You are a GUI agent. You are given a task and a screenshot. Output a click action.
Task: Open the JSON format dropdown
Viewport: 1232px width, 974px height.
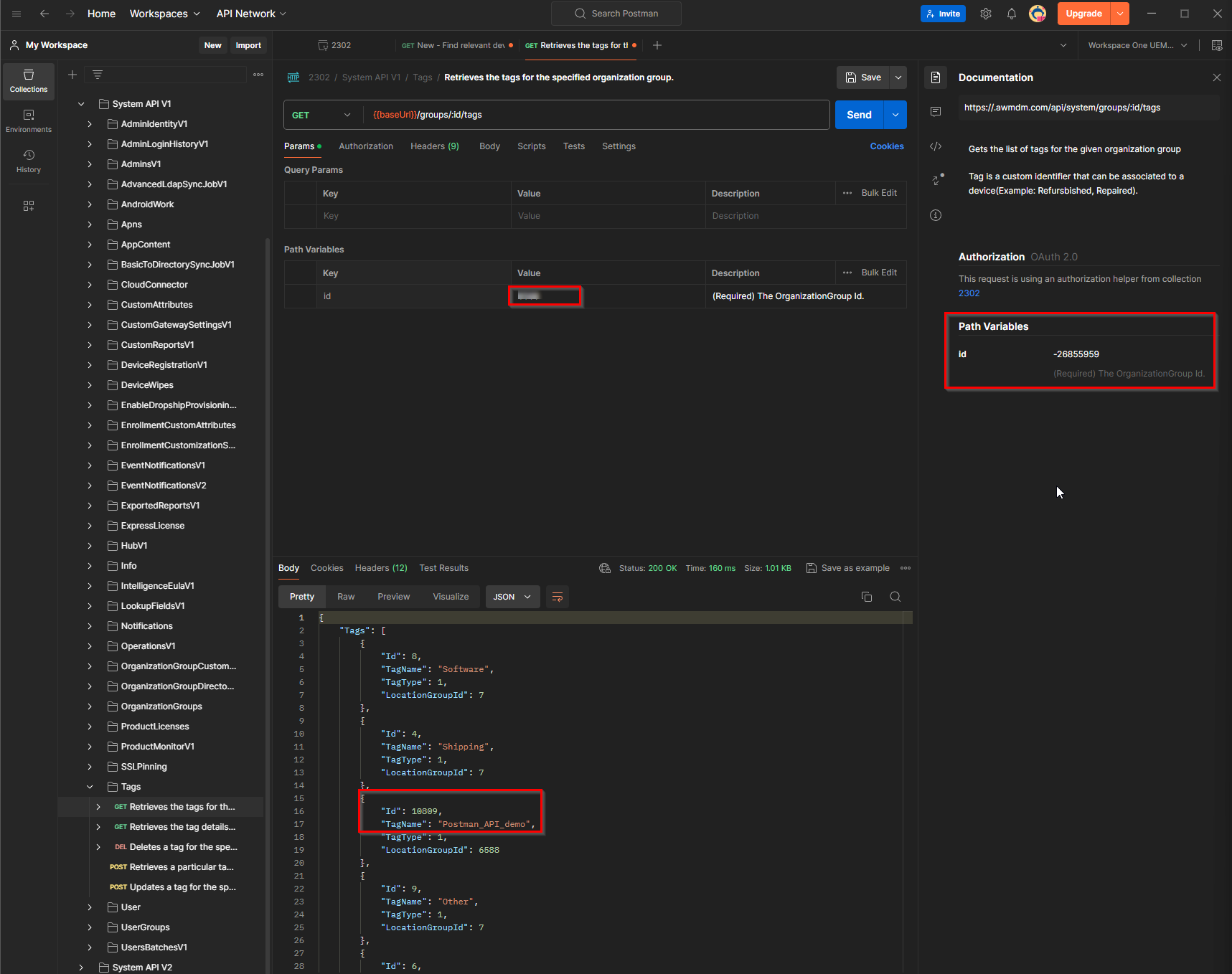point(512,596)
